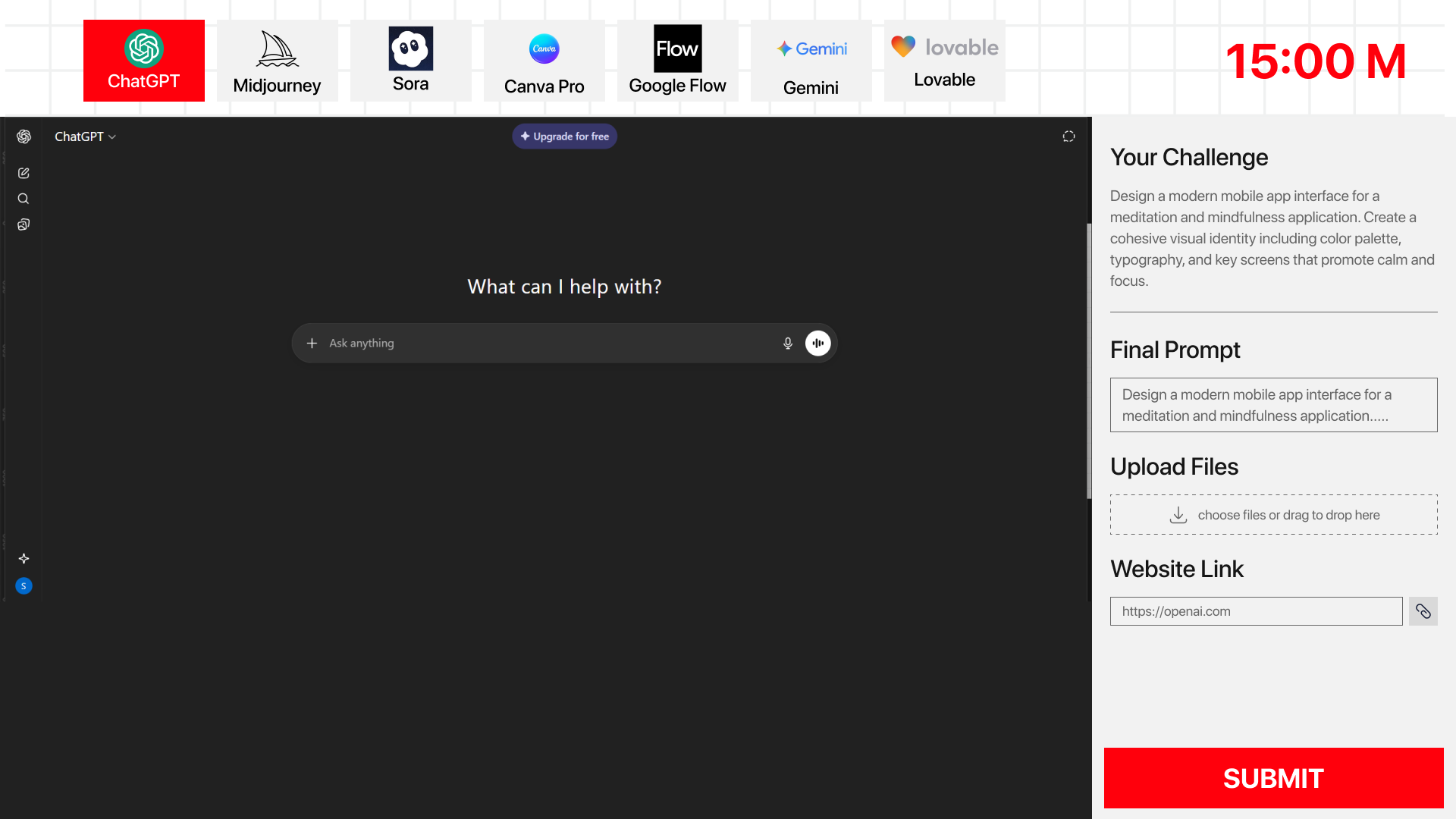
Task: Select the ChatGPT tool tab
Action: pos(144,61)
